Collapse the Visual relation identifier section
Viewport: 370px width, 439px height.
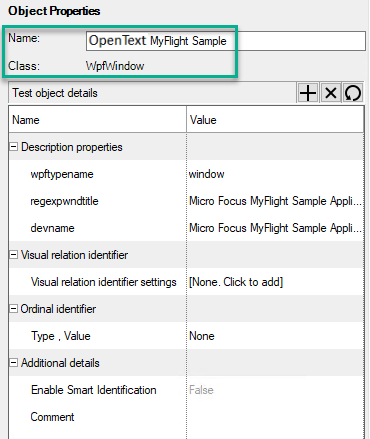click(13, 255)
